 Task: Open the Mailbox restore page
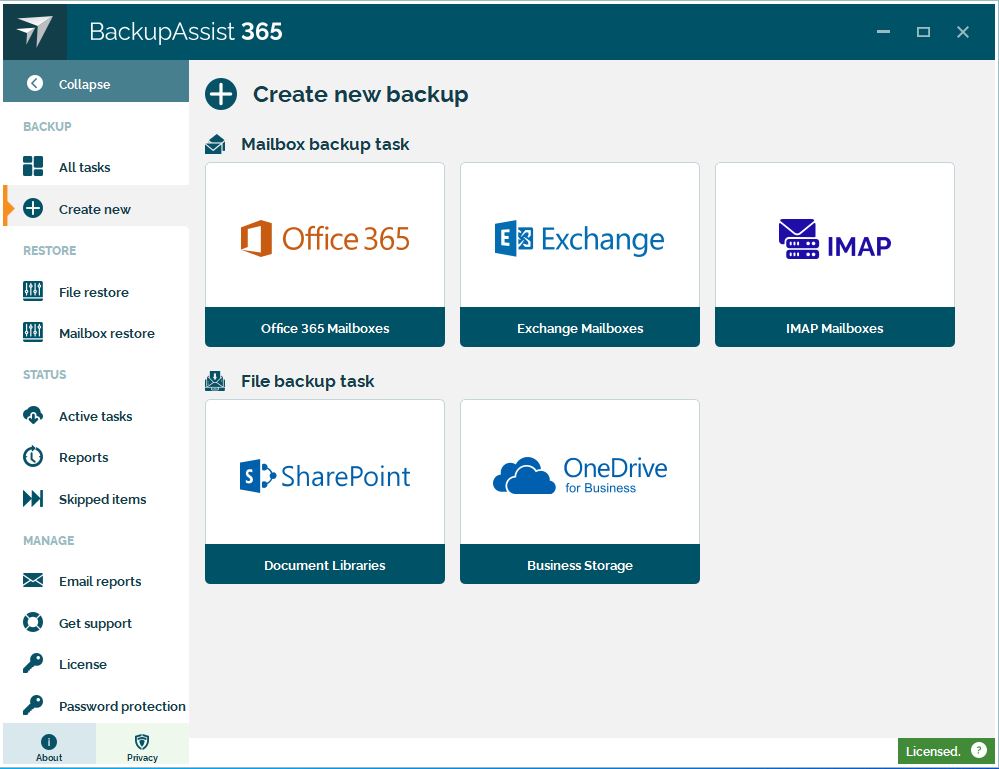(x=96, y=333)
